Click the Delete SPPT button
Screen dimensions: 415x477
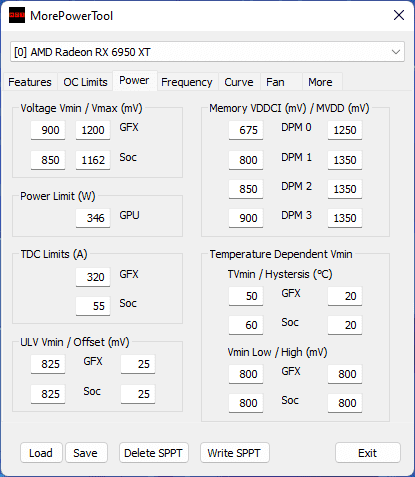click(x=153, y=453)
